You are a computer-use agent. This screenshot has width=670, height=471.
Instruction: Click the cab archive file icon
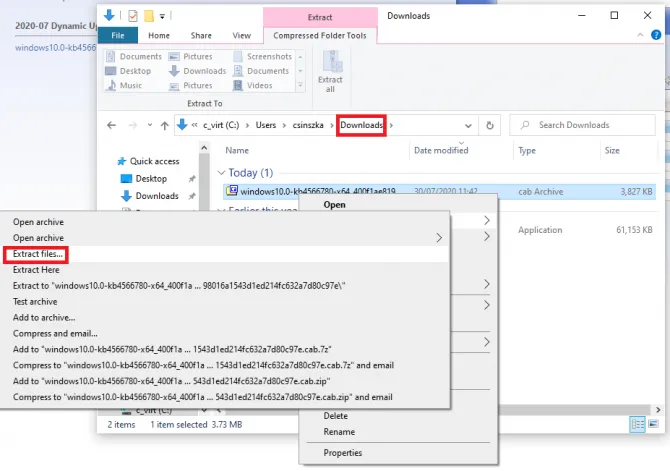point(232,190)
